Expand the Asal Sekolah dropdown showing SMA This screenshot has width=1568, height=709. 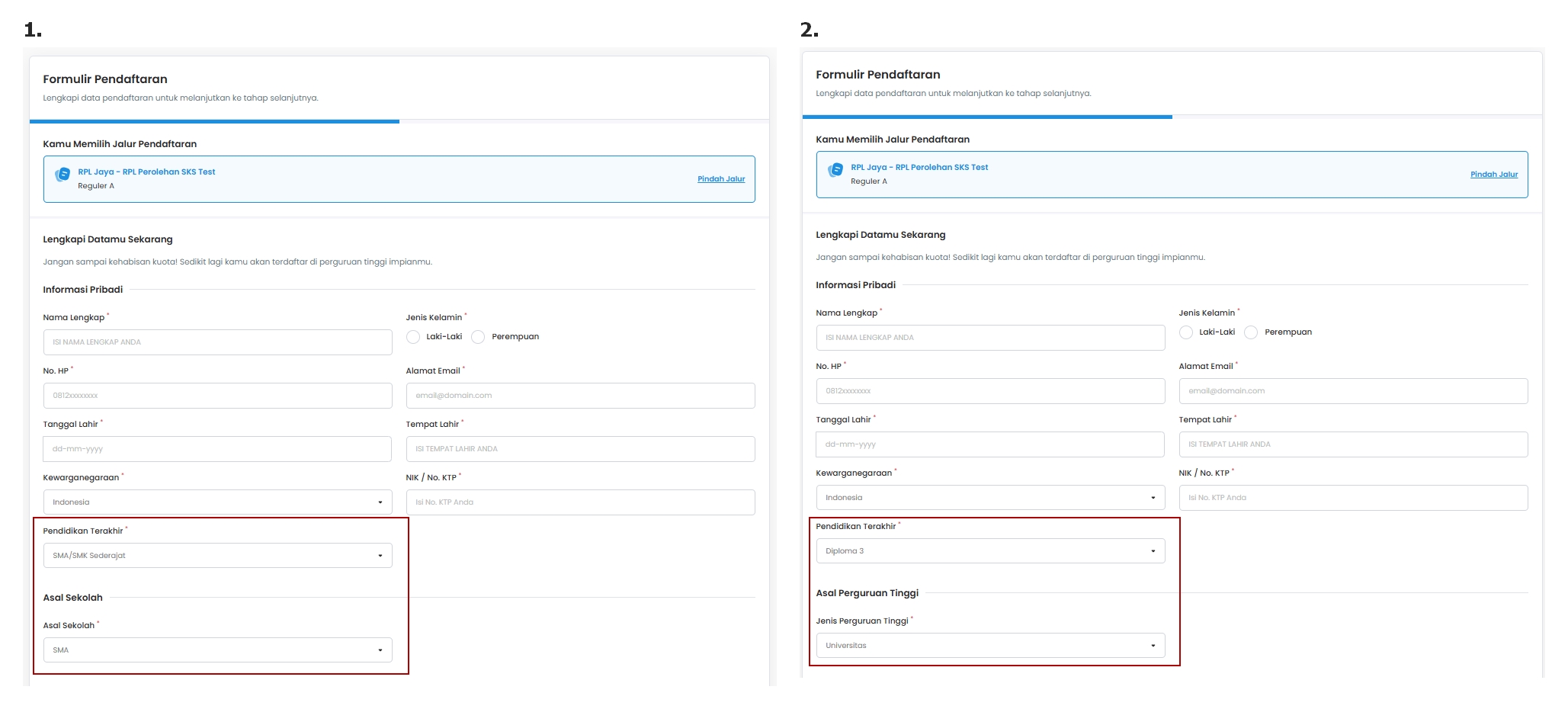point(217,650)
